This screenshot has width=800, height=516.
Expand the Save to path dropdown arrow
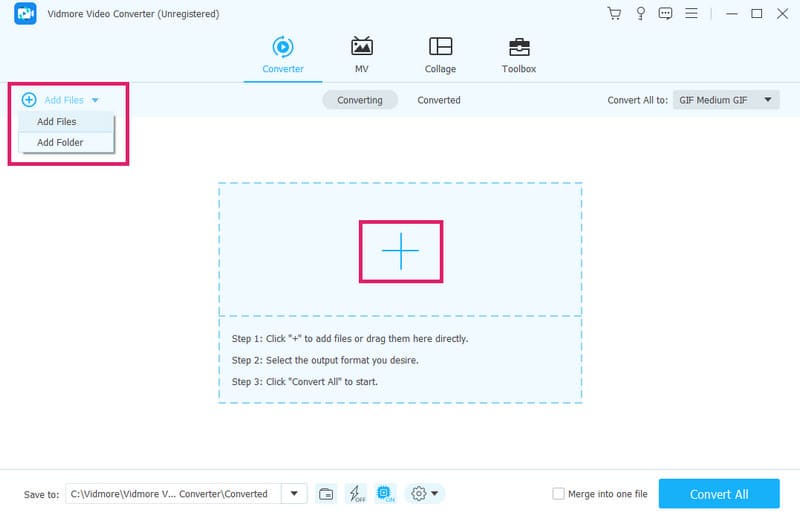294,494
